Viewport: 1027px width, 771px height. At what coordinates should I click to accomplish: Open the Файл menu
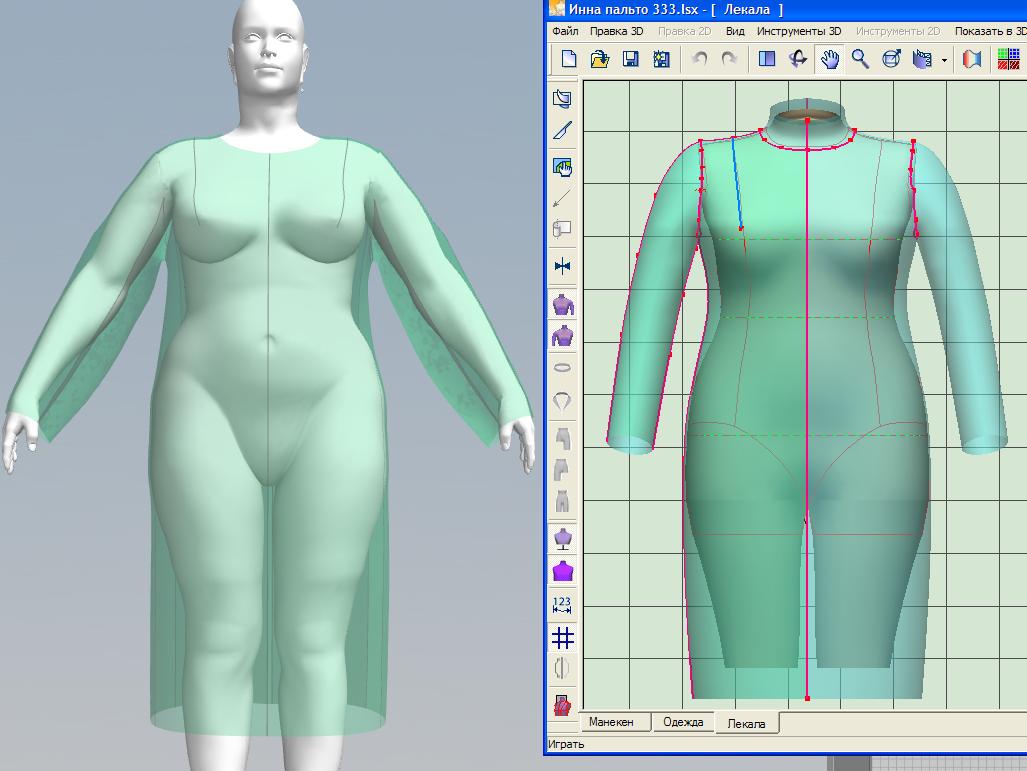tap(565, 31)
